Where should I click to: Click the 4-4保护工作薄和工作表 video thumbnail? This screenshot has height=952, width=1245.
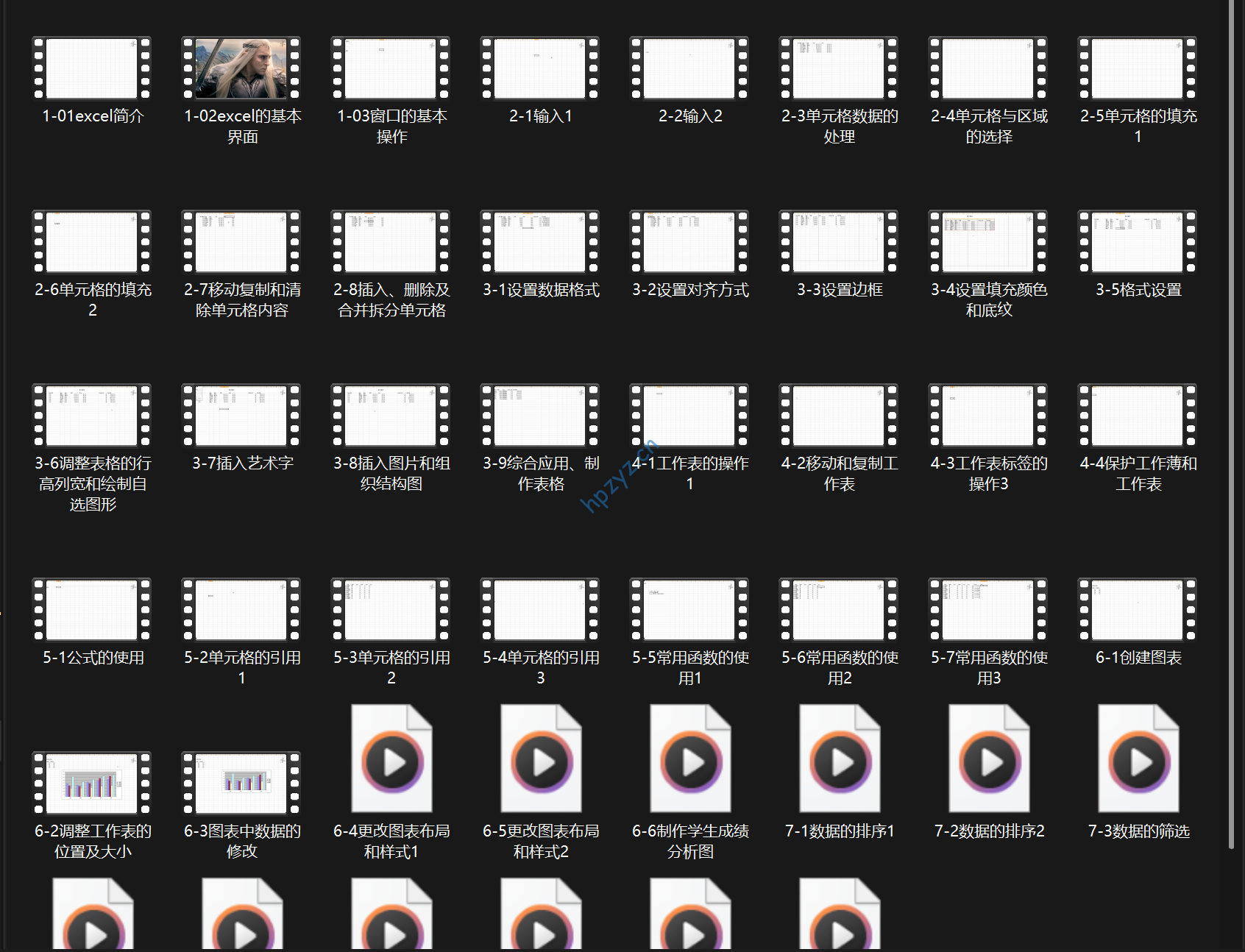click(1138, 416)
